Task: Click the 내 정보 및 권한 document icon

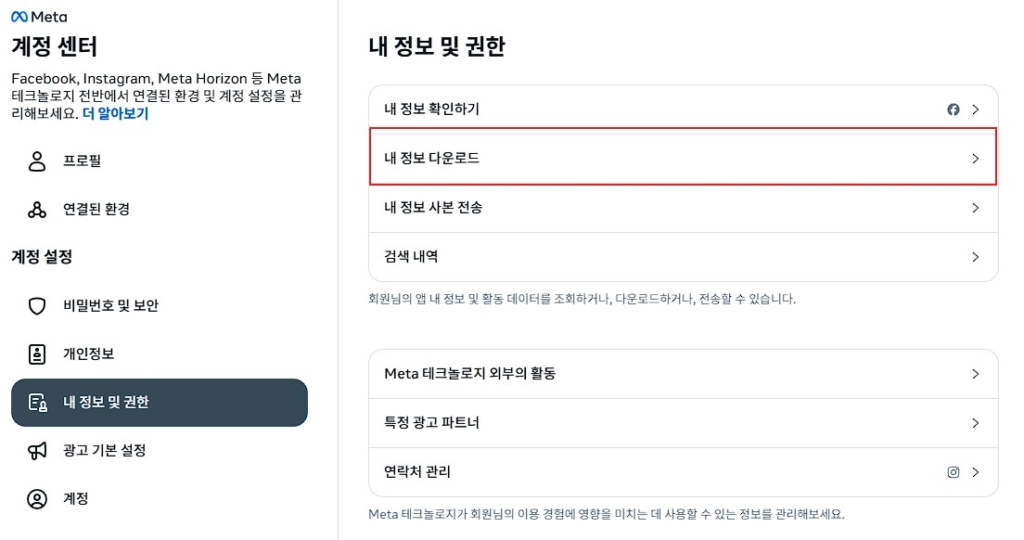Action: coord(37,402)
